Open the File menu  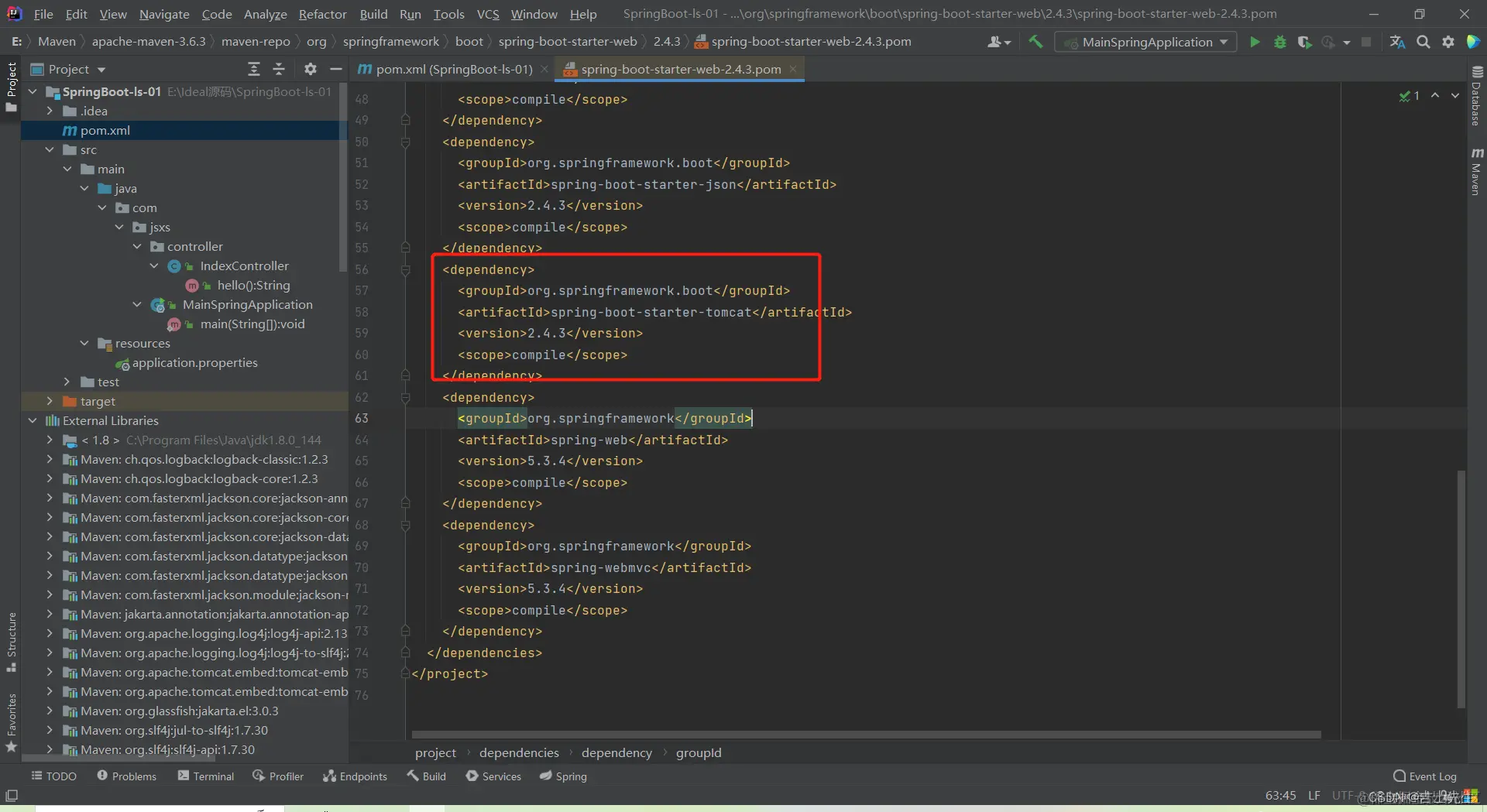43,14
